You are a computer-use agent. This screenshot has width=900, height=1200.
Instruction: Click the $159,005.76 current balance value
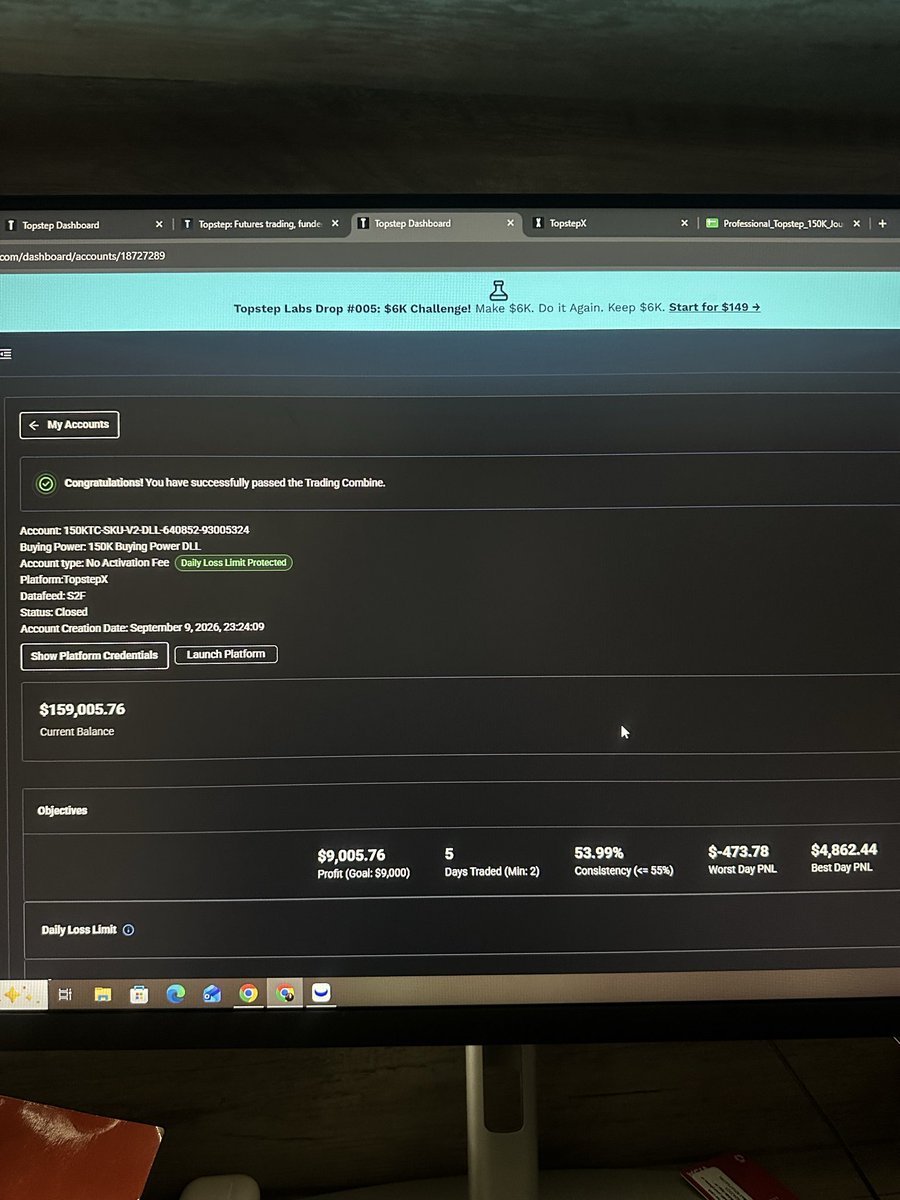point(82,709)
